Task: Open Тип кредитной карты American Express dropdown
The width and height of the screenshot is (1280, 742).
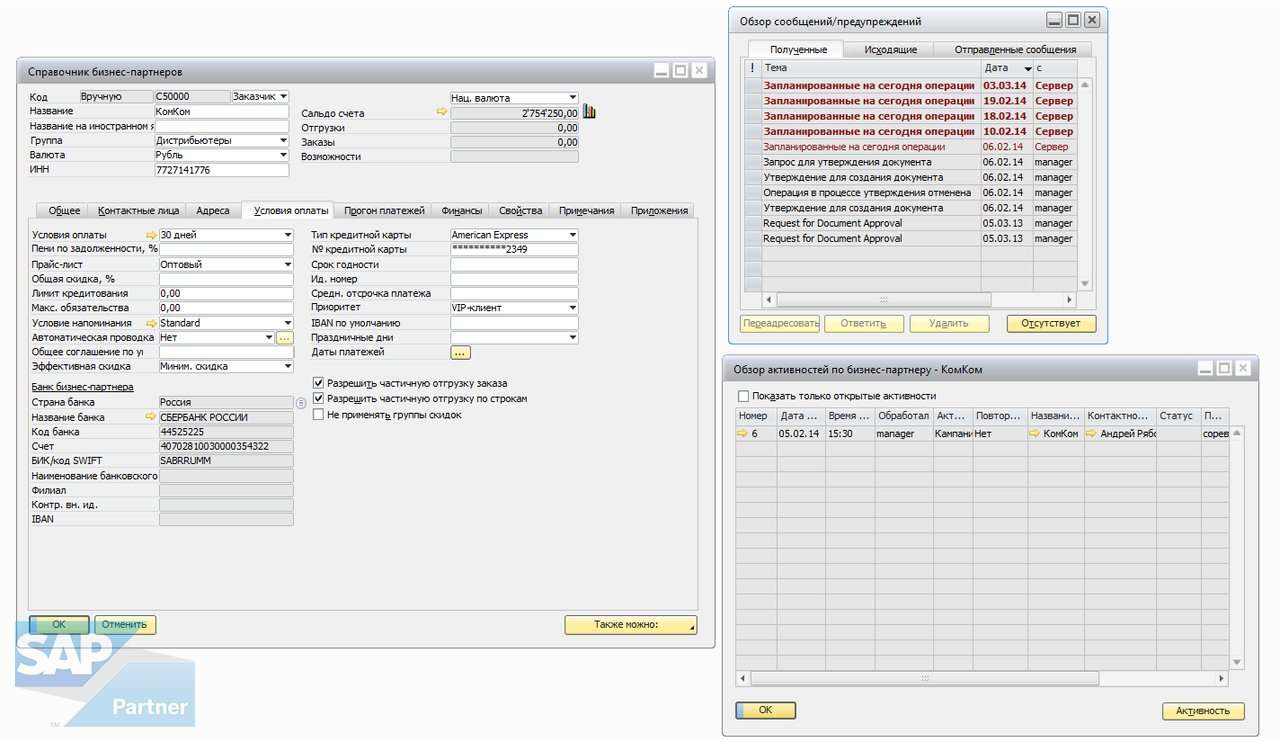Action: [x=573, y=236]
